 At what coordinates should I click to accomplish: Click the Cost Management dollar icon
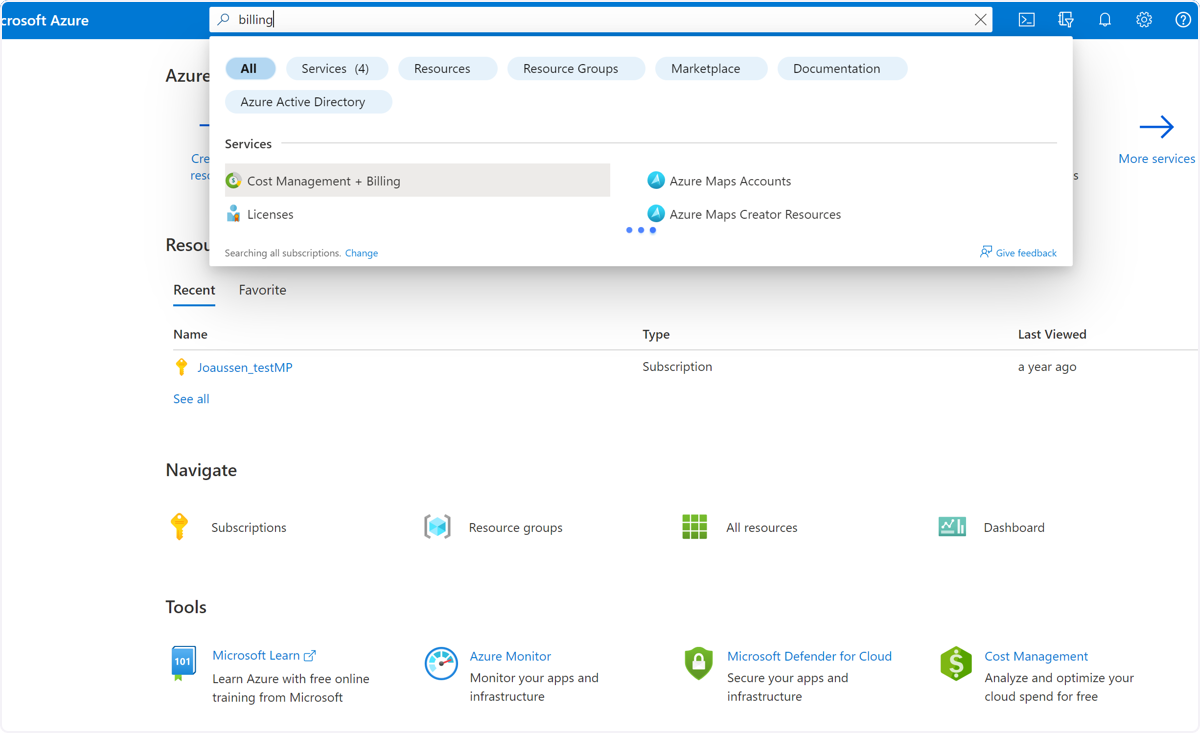956,664
